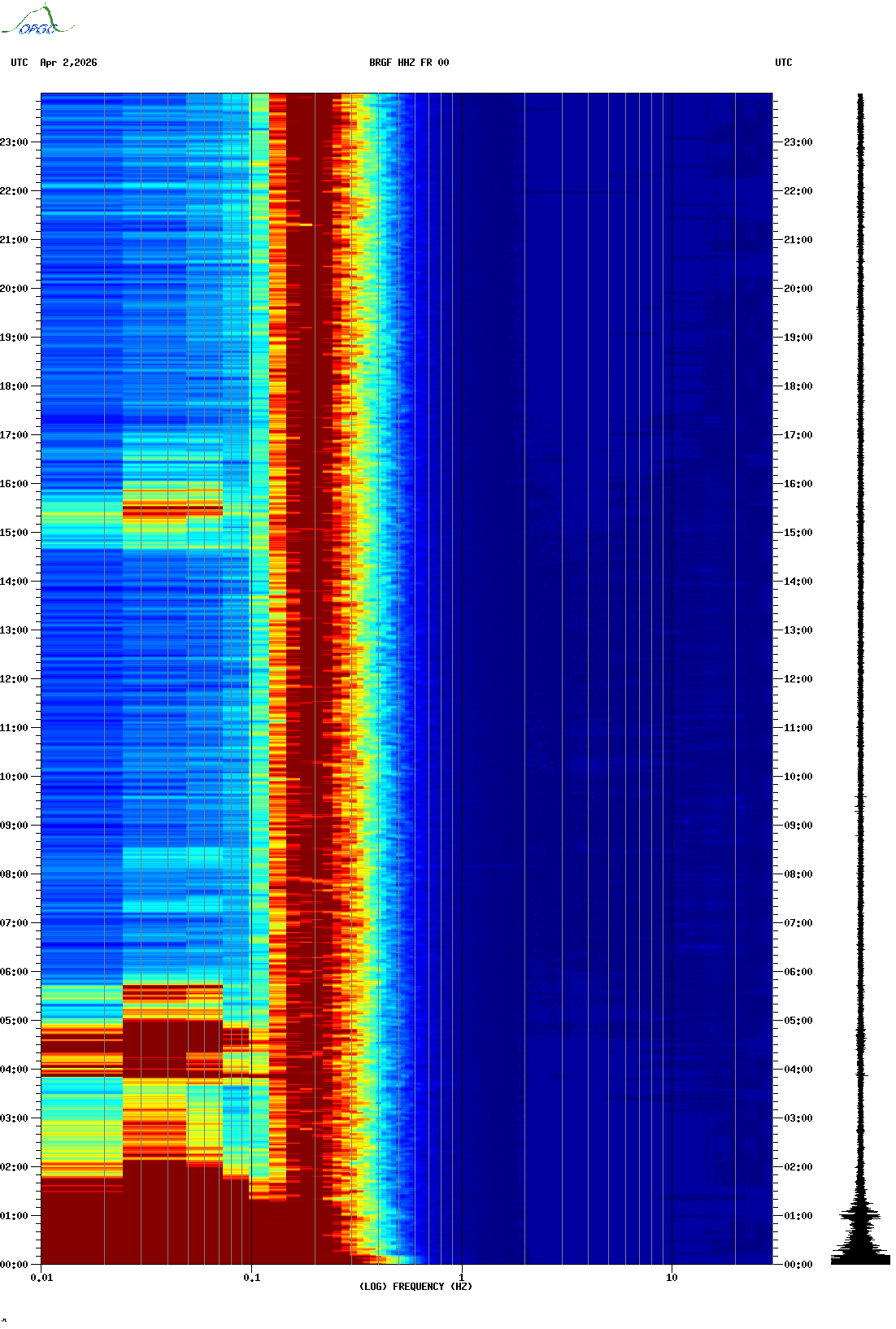Image resolution: width=896 pixels, height=1329 pixels.
Task: Select the 12:00 time marker on left axis
Action: point(14,679)
